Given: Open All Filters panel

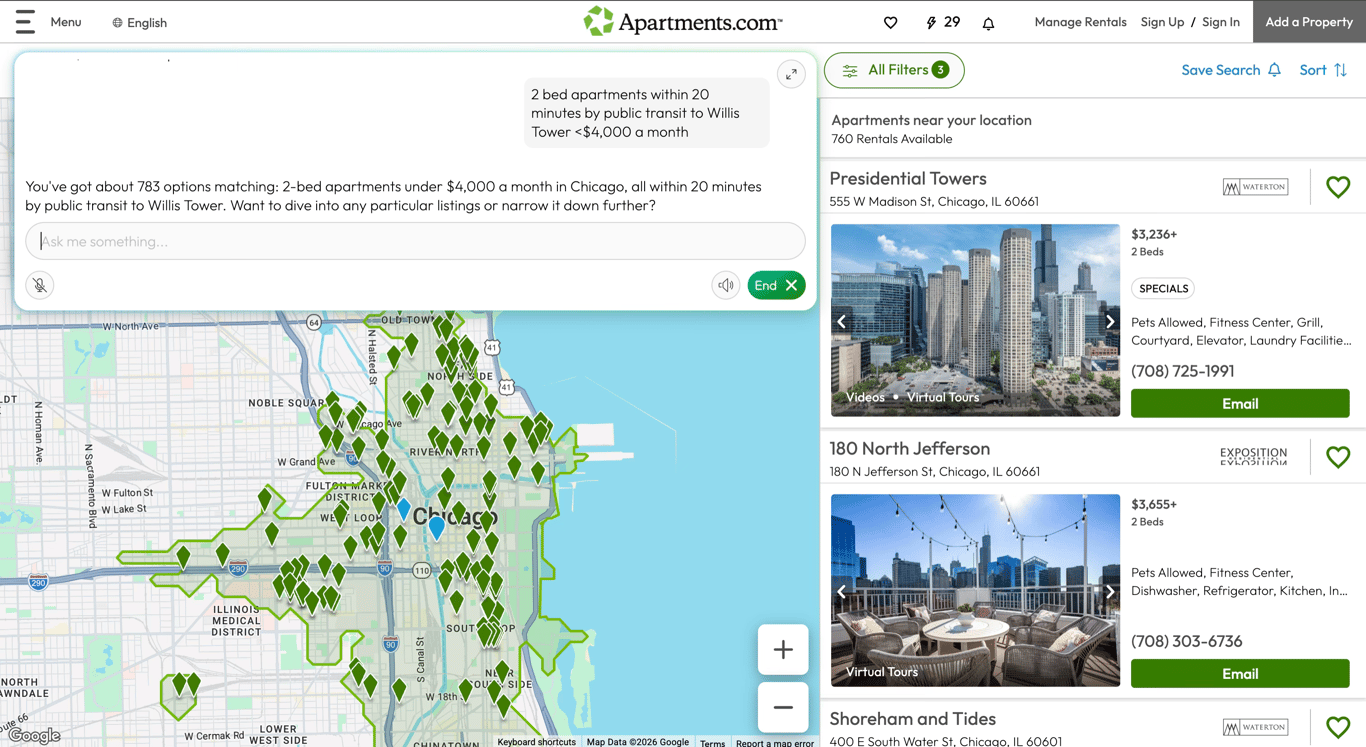Looking at the screenshot, I should [x=894, y=70].
